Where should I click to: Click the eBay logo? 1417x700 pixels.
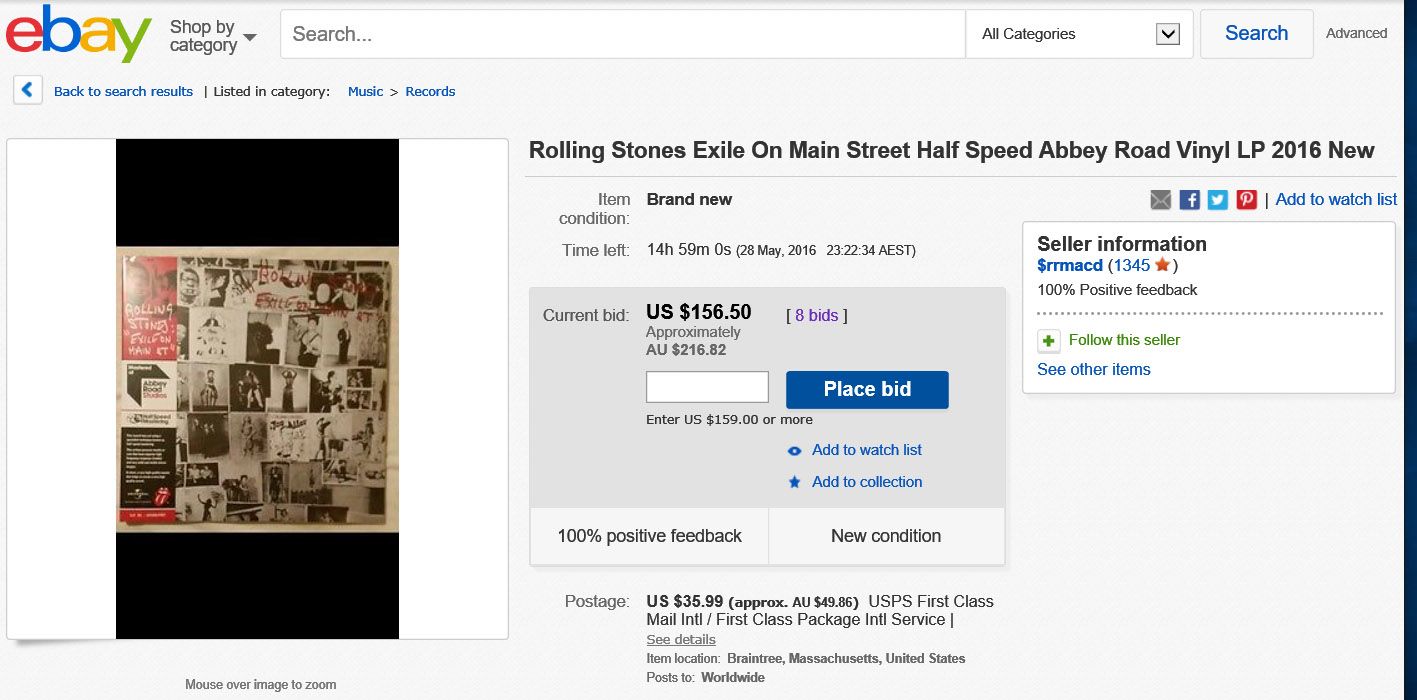point(79,33)
